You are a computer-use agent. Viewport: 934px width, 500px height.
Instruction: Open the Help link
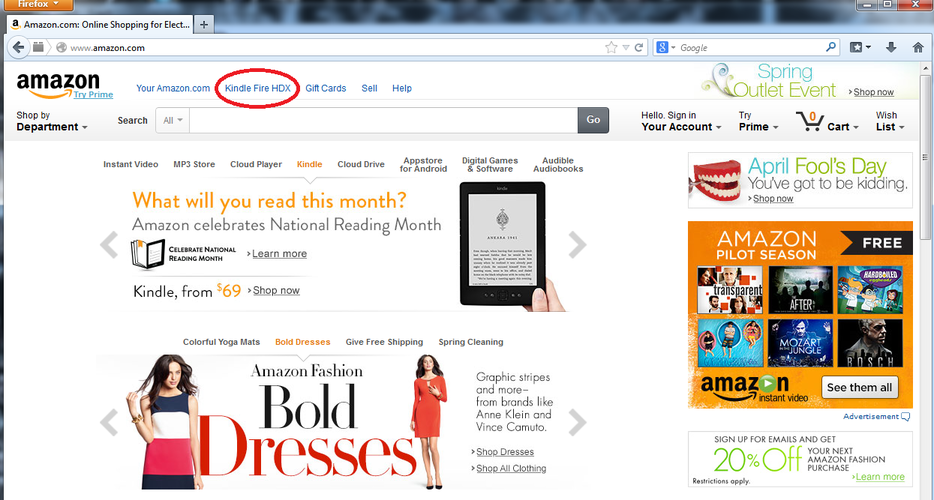pos(402,88)
